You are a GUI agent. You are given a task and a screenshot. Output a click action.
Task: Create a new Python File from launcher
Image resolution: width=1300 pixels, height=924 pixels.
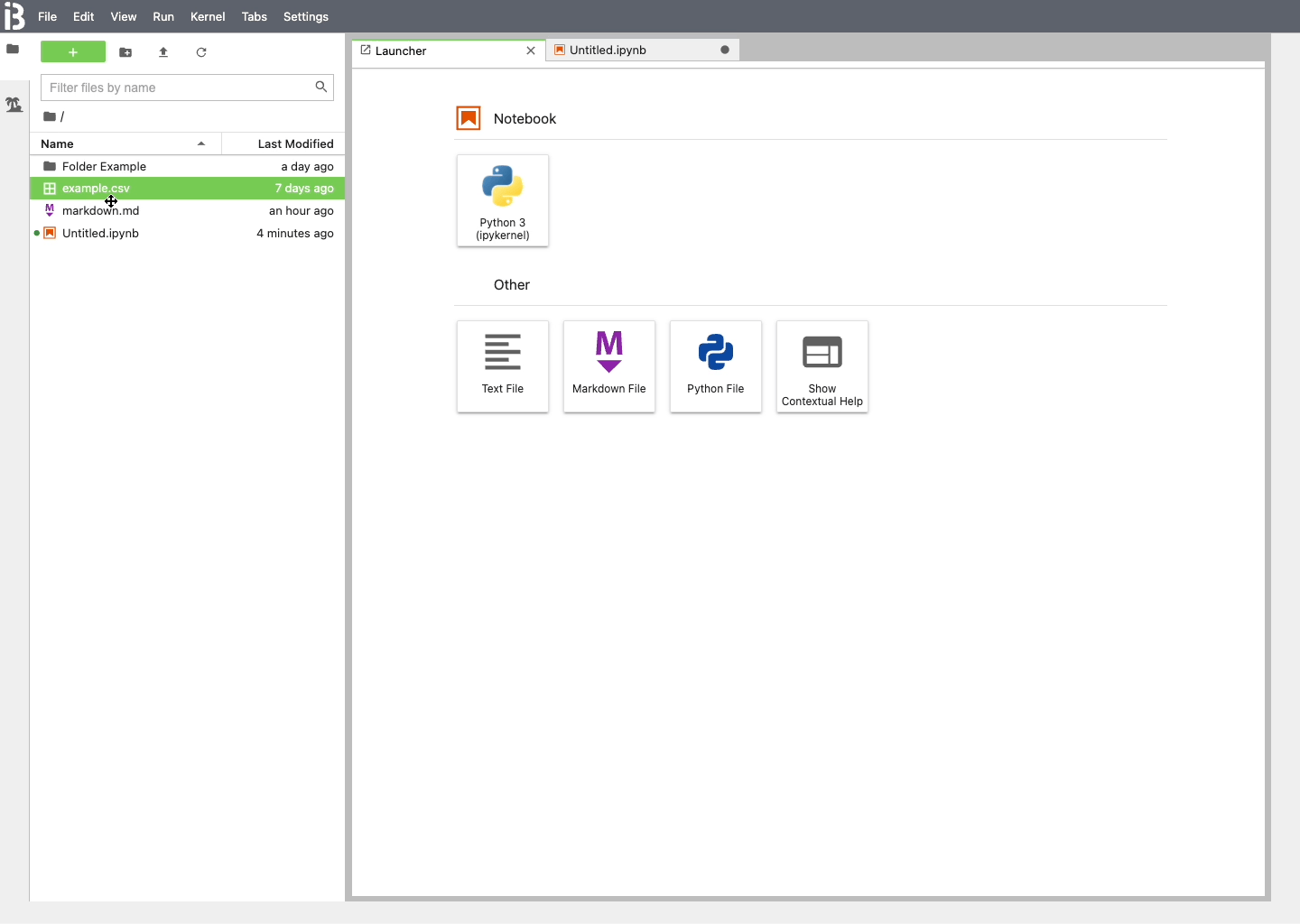pyautogui.click(x=716, y=366)
